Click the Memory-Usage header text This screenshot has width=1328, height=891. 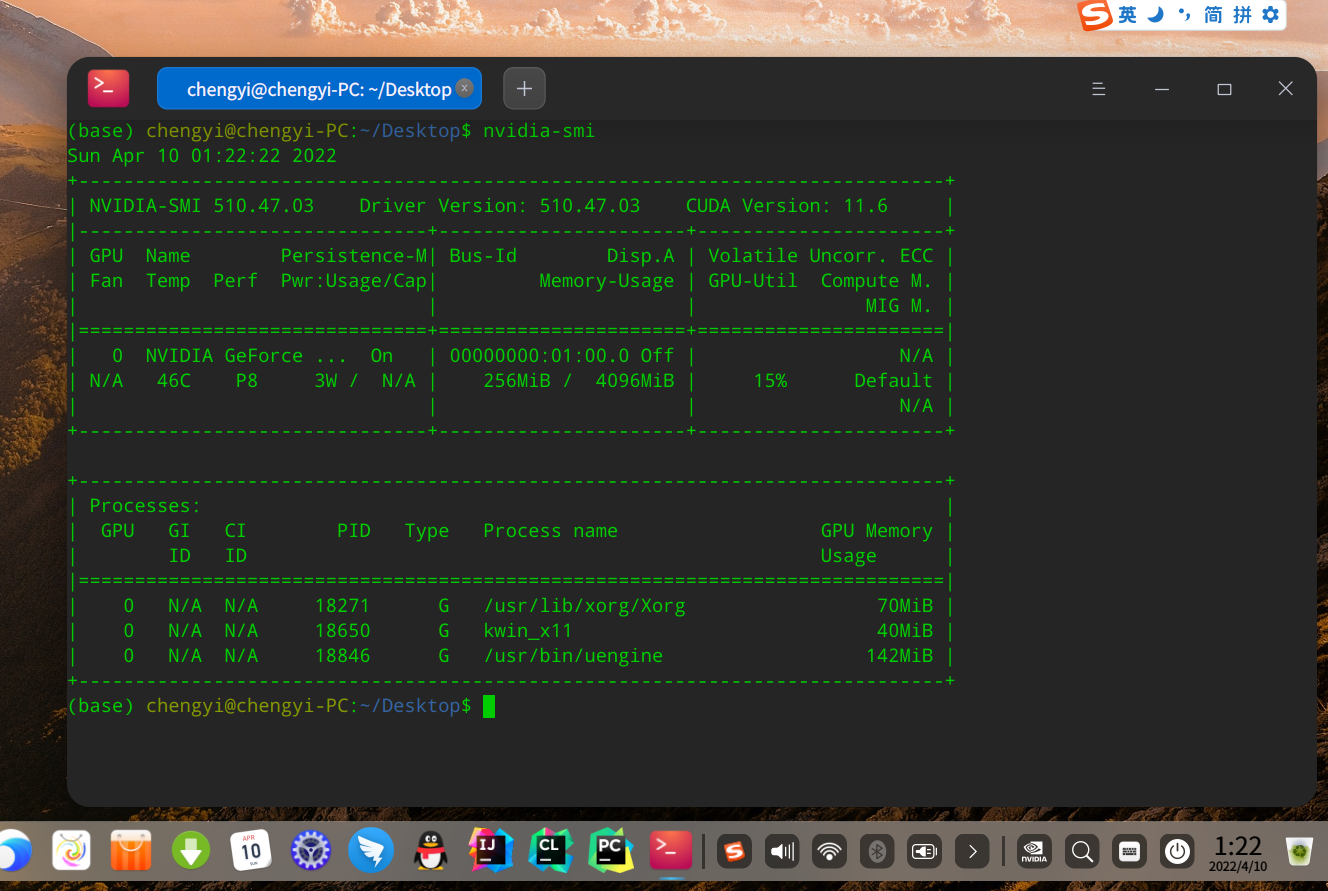click(607, 281)
